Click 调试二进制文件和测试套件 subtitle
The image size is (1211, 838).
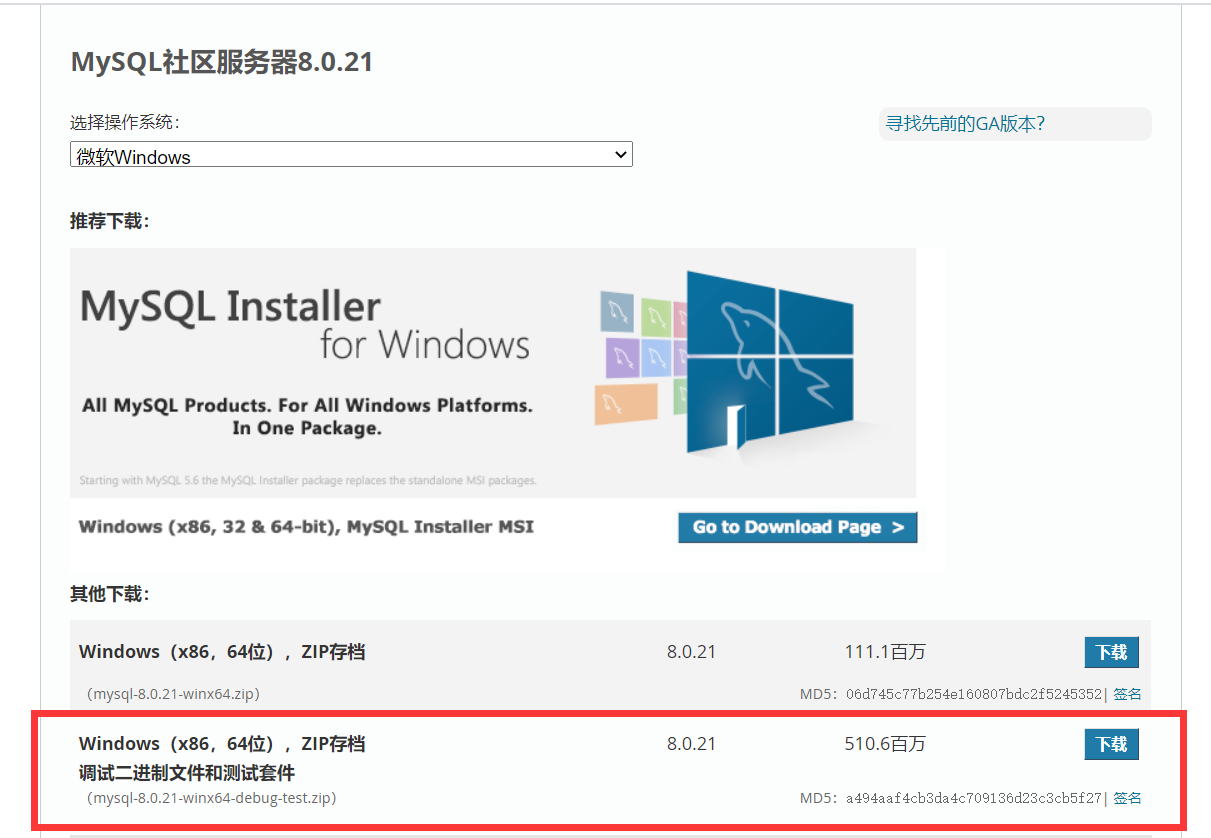click(x=187, y=773)
